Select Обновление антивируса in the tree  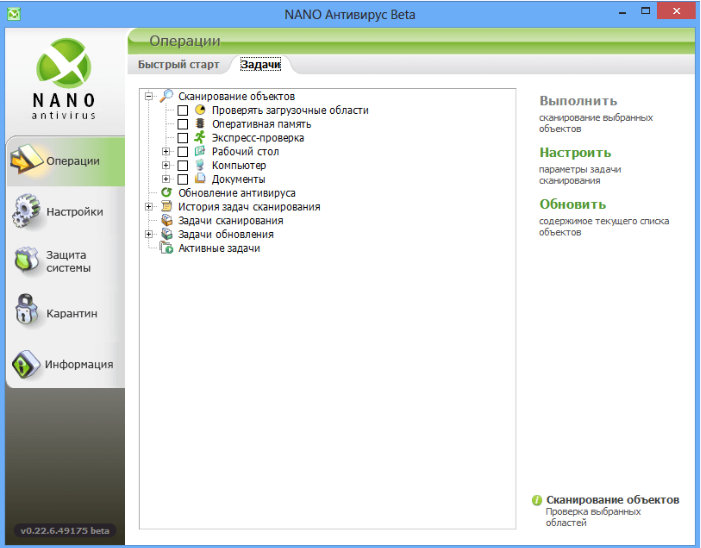click(x=236, y=193)
